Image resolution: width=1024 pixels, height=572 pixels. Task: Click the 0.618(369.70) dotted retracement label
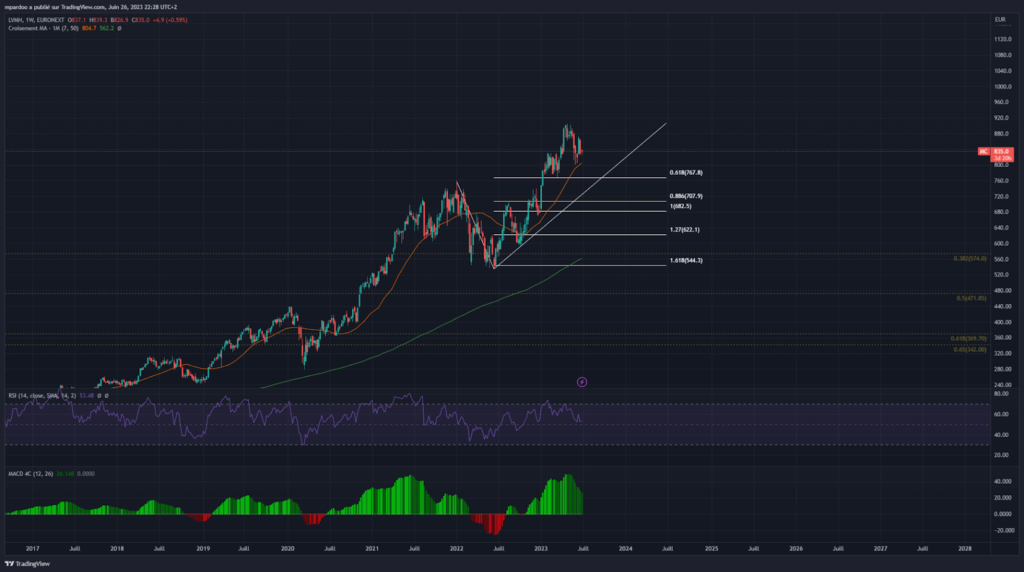pyautogui.click(x=969, y=339)
